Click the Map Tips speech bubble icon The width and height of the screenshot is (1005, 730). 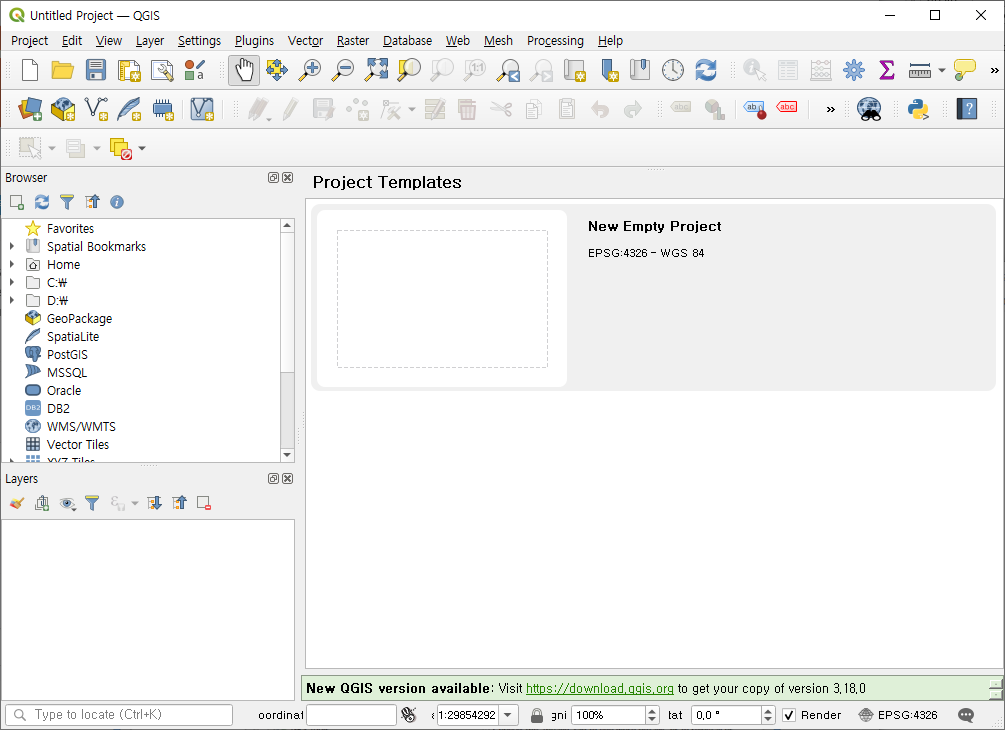(965, 70)
